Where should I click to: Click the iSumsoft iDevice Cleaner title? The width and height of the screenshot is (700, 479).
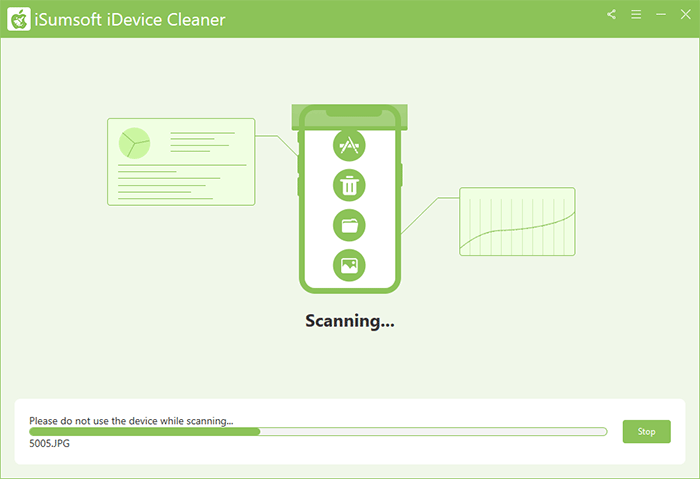pyautogui.click(x=130, y=20)
